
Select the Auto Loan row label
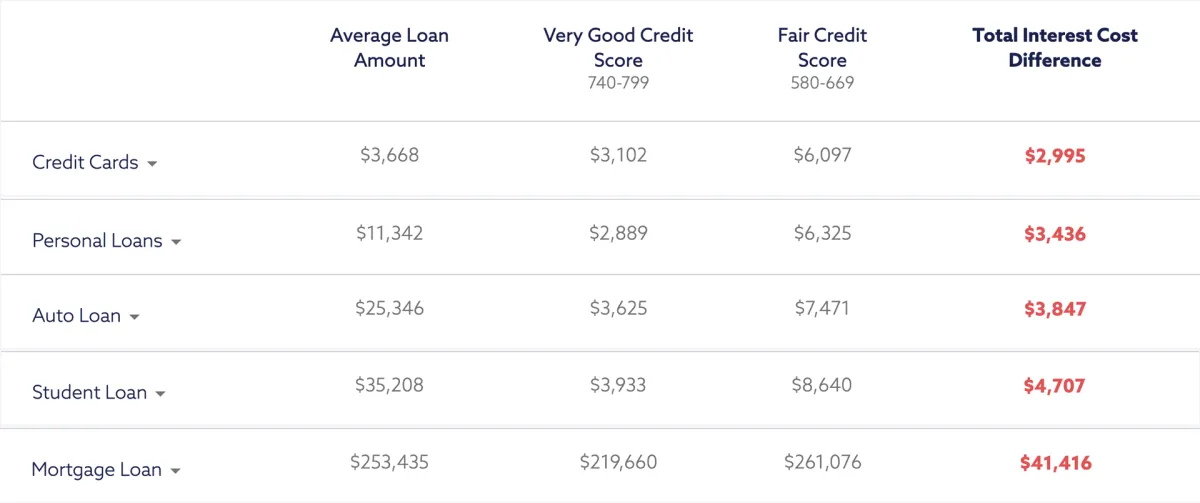tap(76, 315)
